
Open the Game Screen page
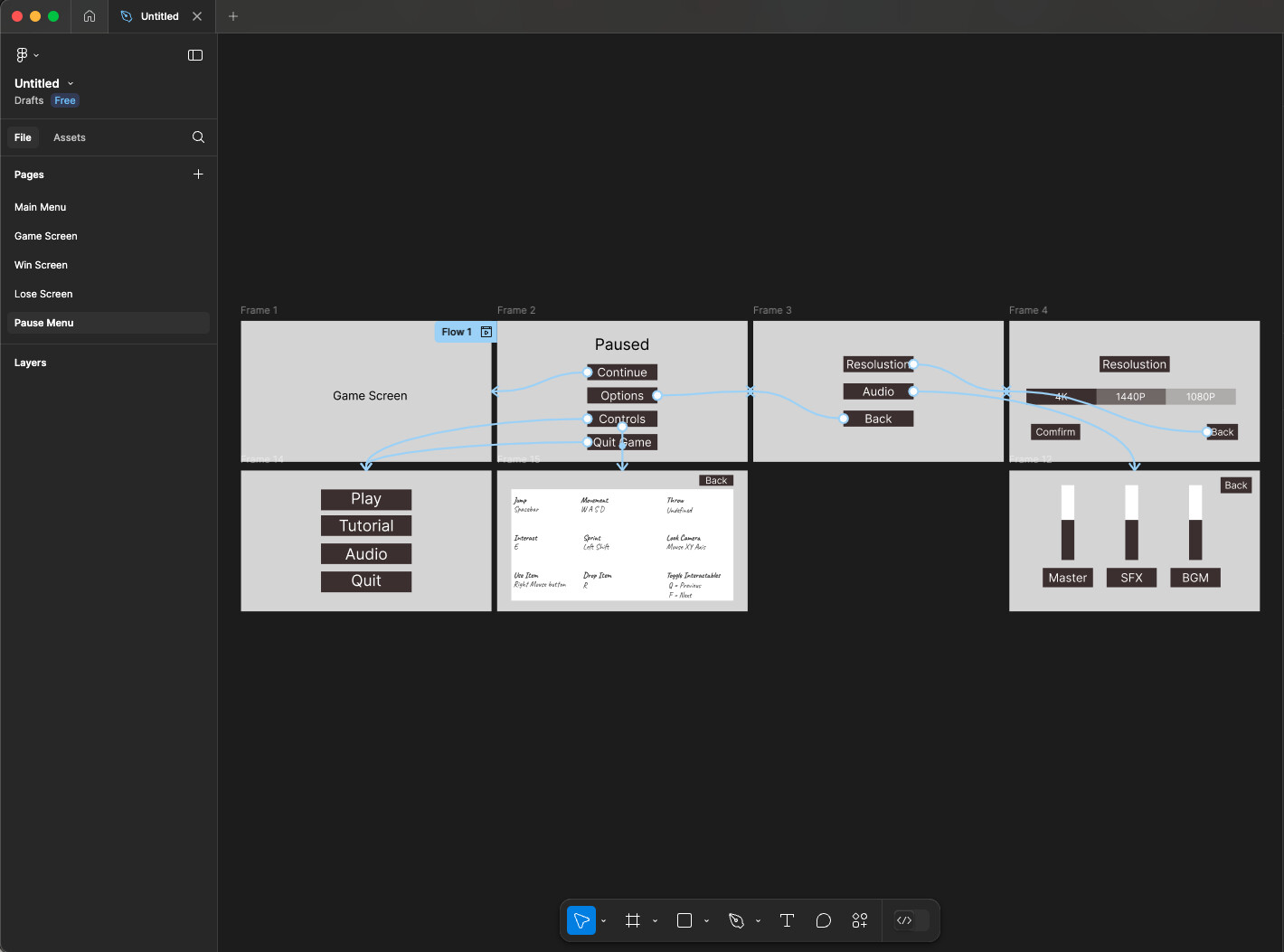click(x=109, y=236)
